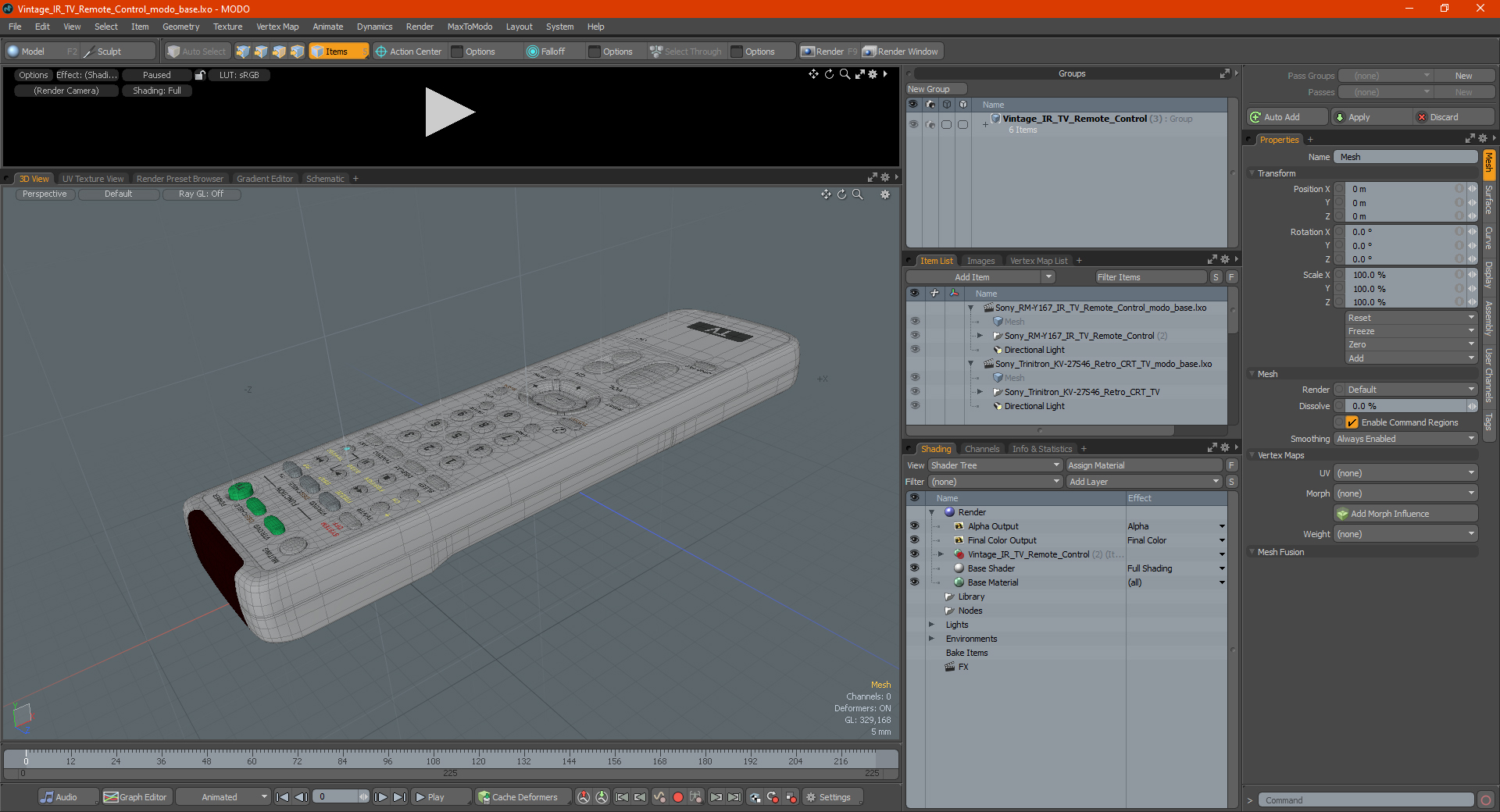Start render preview with play arrow

click(449, 112)
